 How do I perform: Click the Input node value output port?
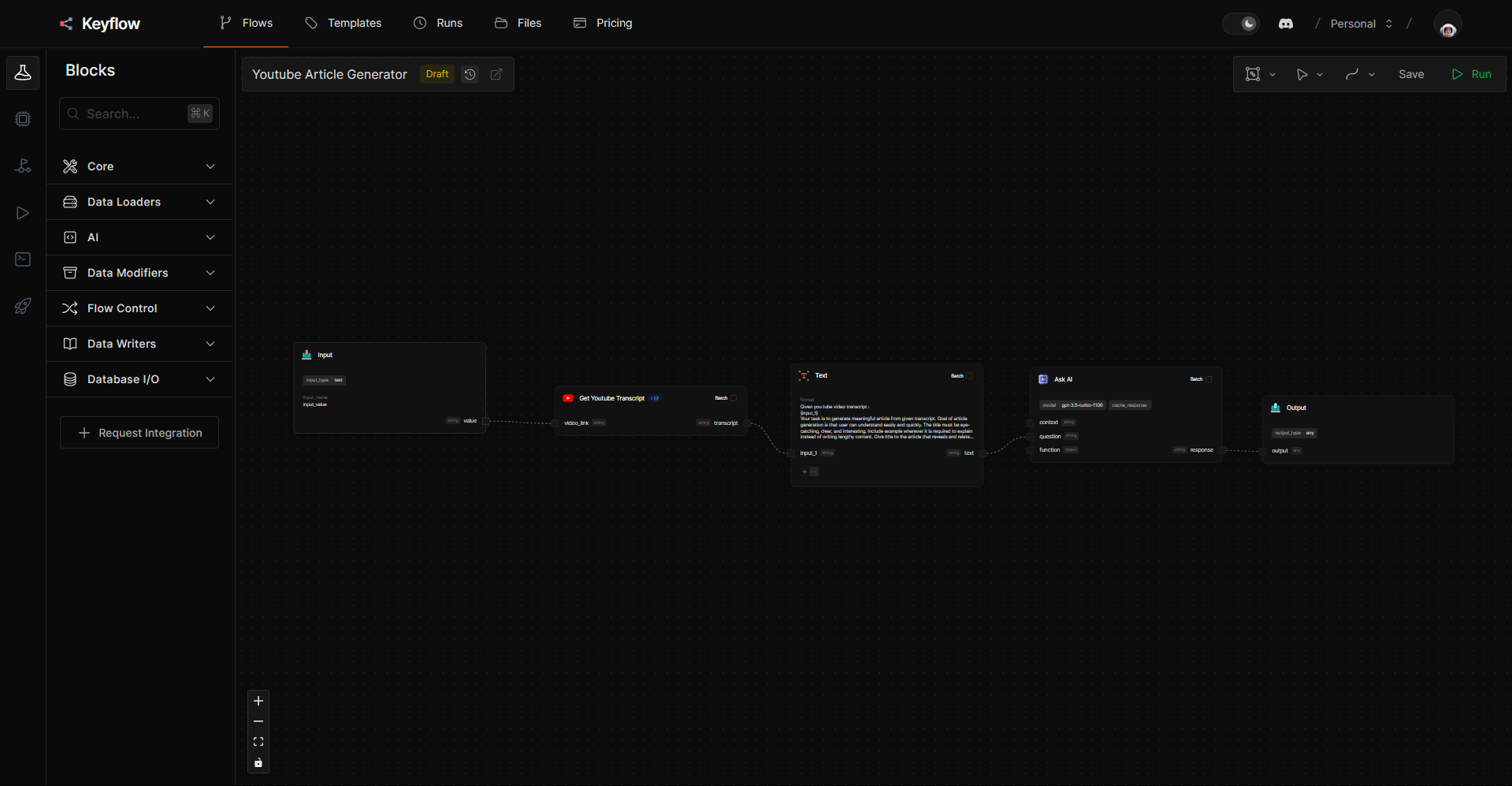[x=486, y=421]
